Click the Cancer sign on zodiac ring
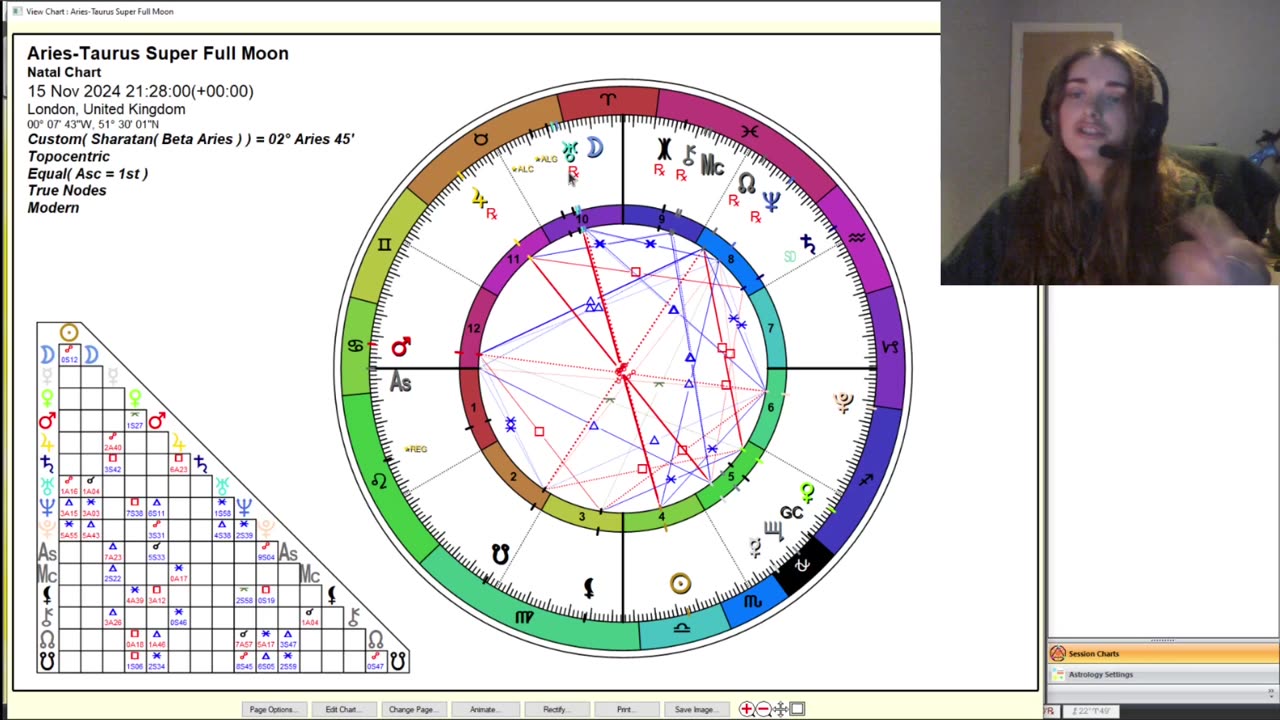 click(355, 346)
